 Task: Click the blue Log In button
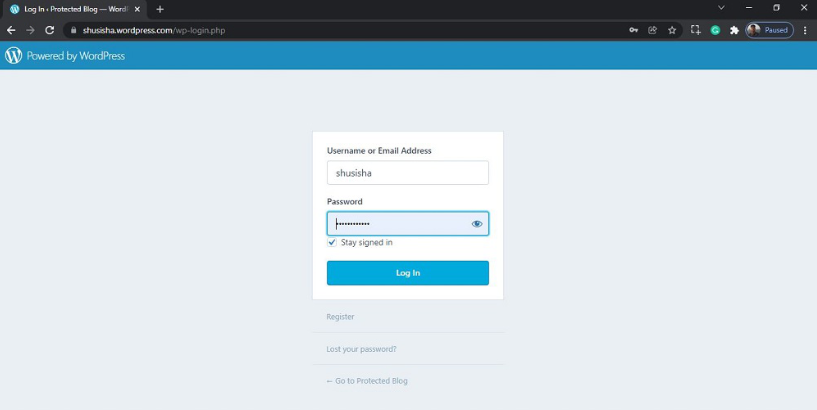408,273
